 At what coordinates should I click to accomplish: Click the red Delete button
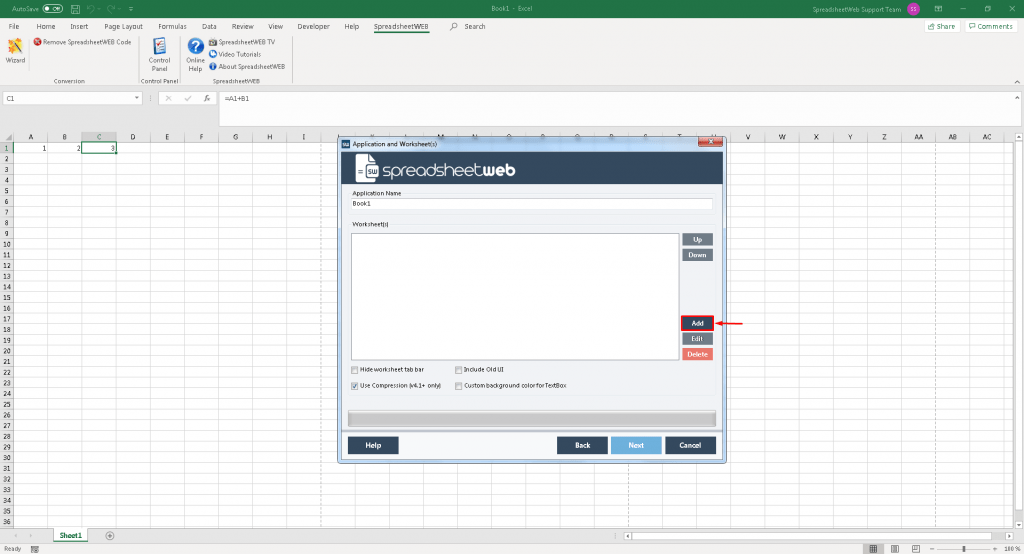click(697, 354)
